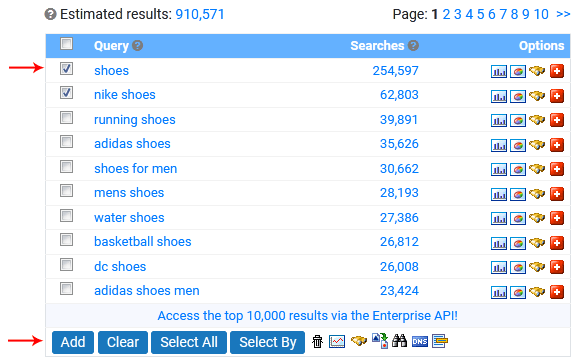Open the 'water shoes' query link
This screenshot has height=360, width=580.
[x=129, y=218]
